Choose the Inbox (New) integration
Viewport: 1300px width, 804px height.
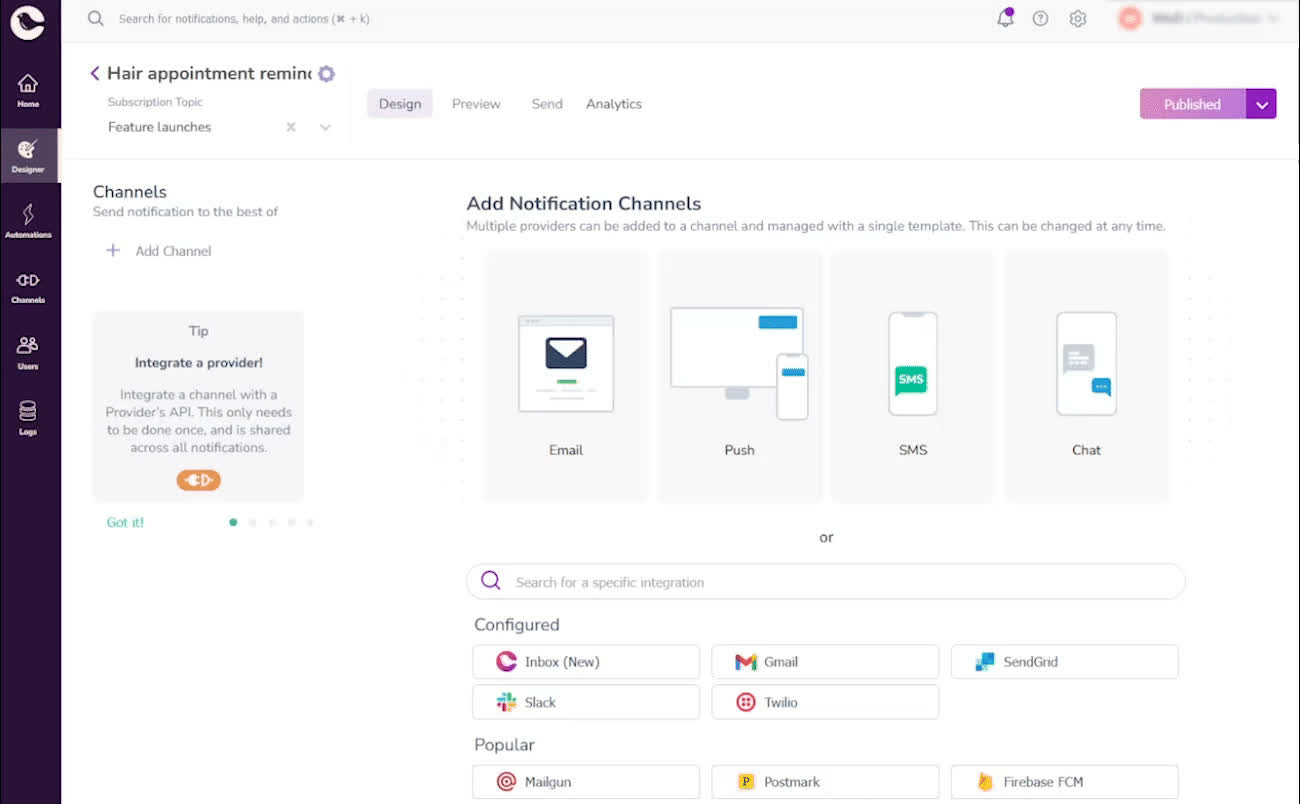coord(586,662)
